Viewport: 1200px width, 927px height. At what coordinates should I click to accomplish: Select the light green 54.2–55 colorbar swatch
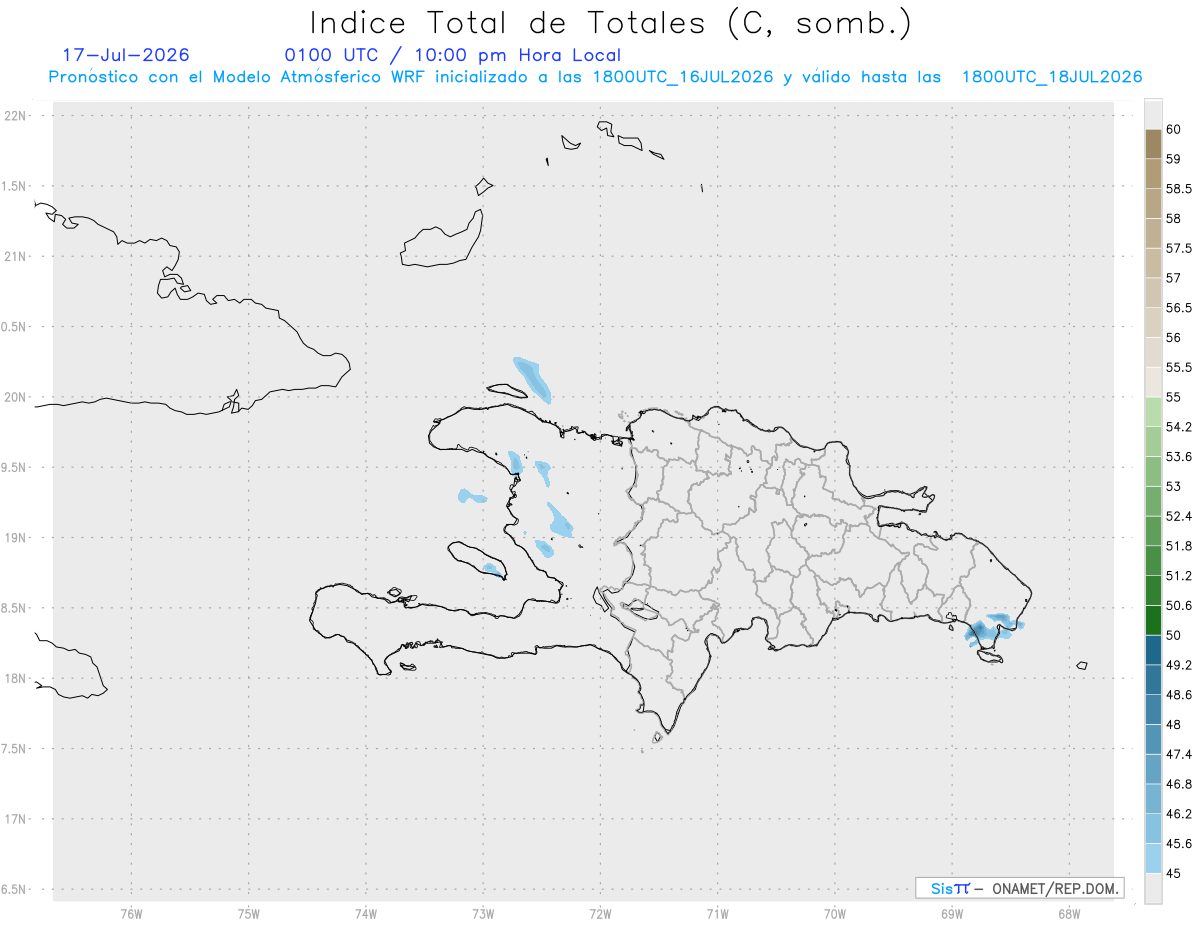(x=1153, y=412)
